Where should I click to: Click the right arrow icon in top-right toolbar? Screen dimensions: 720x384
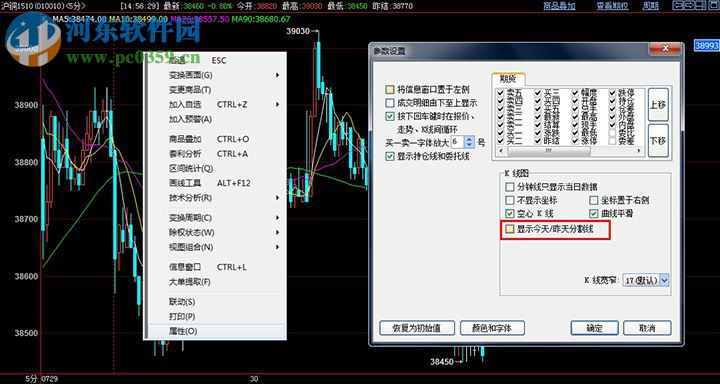pos(688,6)
